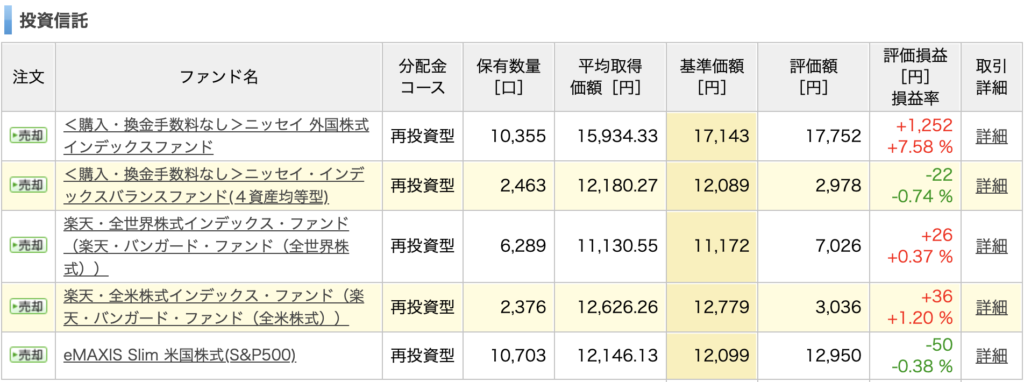Image resolution: width=1024 pixels, height=382 pixels.
Task: View 詳細 for ニッセイ 外国株式 fund
Action: pyautogui.click(x=991, y=136)
